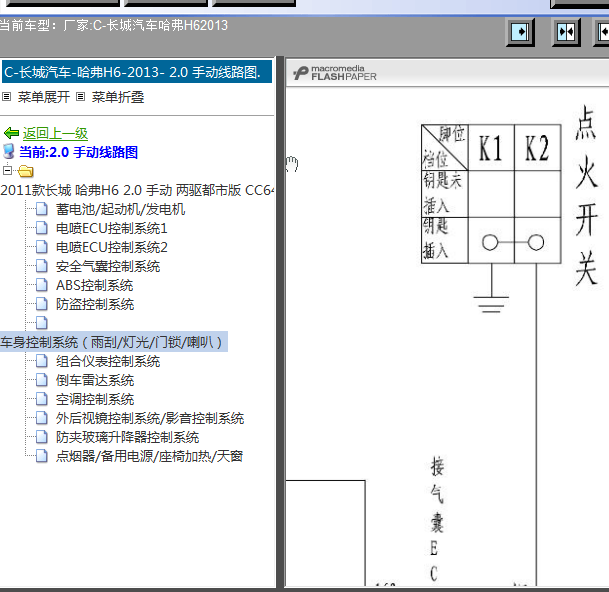Open 点烟器/备用电源/座椅加热/天窗 diagram
609x592 pixels.
coord(149,456)
